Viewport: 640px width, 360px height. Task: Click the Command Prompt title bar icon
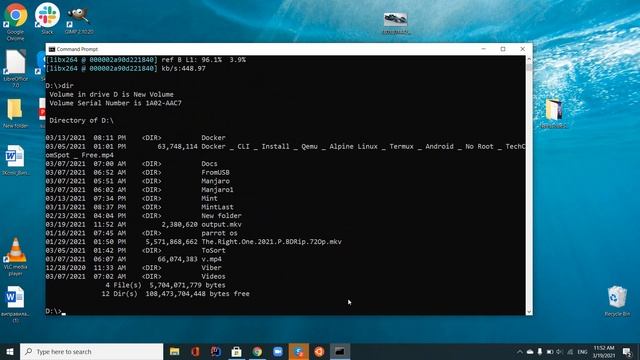coord(52,49)
